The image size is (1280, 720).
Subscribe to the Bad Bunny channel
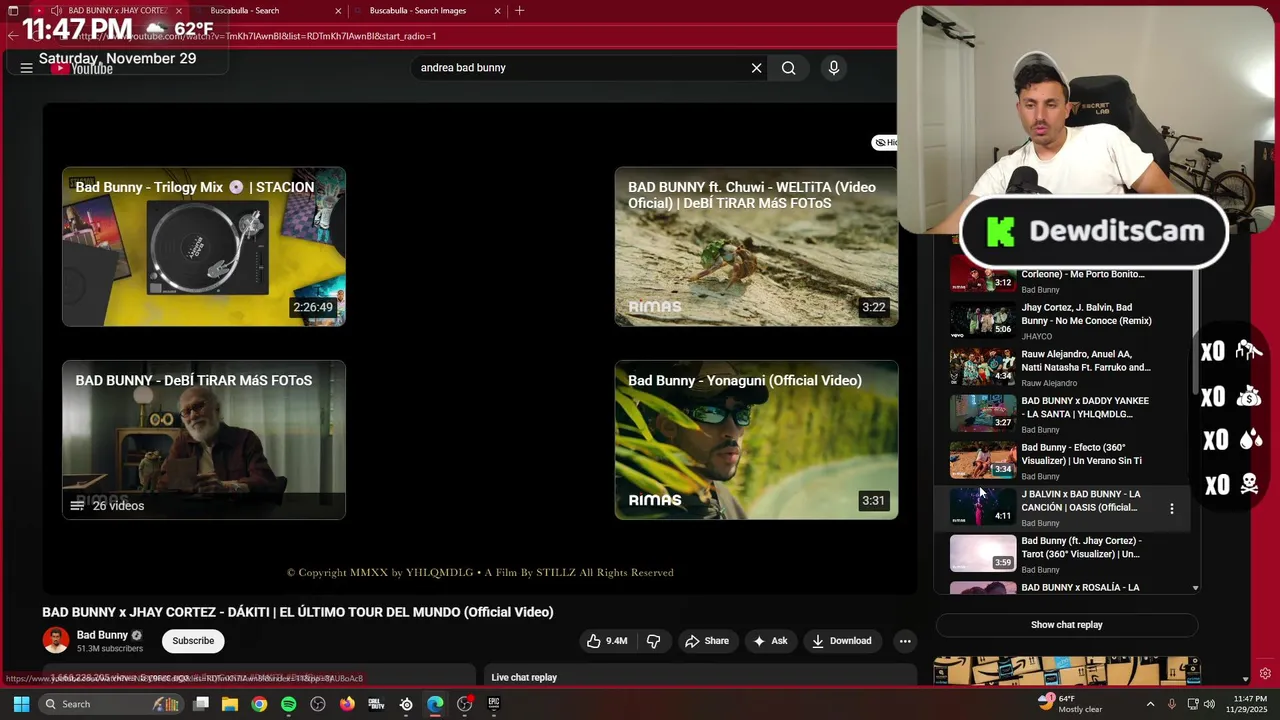pyautogui.click(x=193, y=641)
